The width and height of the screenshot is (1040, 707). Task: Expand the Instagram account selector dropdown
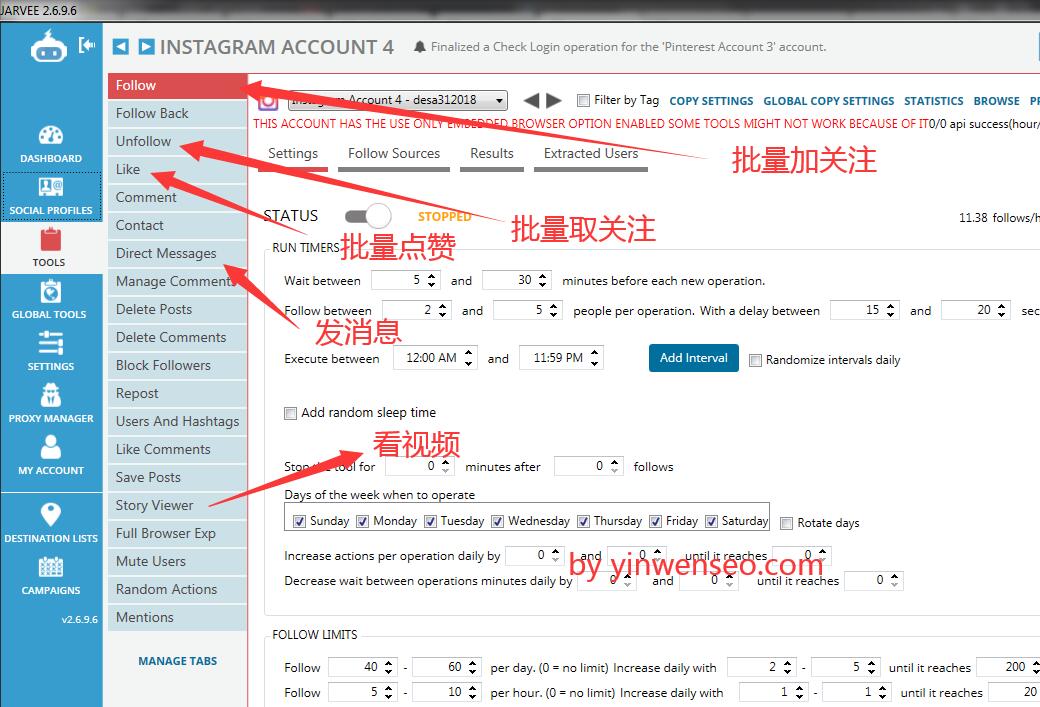(500, 100)
